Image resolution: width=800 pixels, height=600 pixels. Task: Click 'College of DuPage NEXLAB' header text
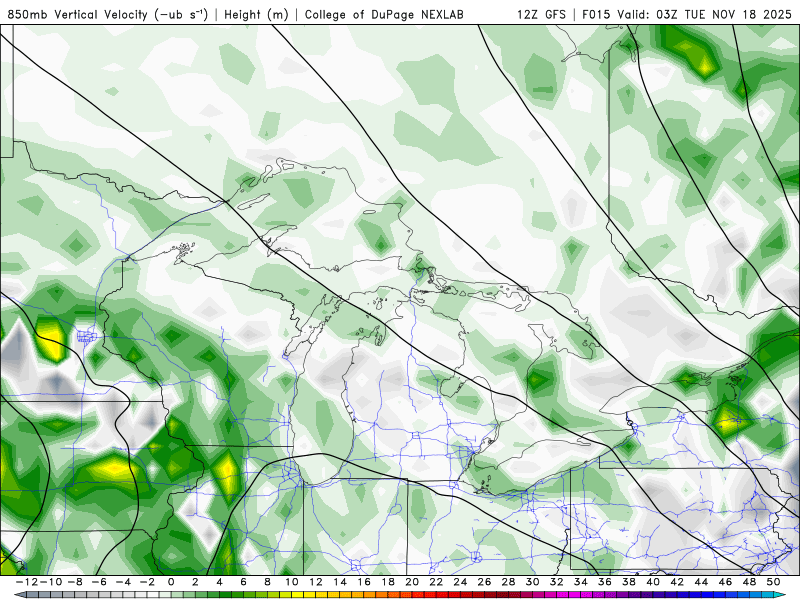point(384,14)
